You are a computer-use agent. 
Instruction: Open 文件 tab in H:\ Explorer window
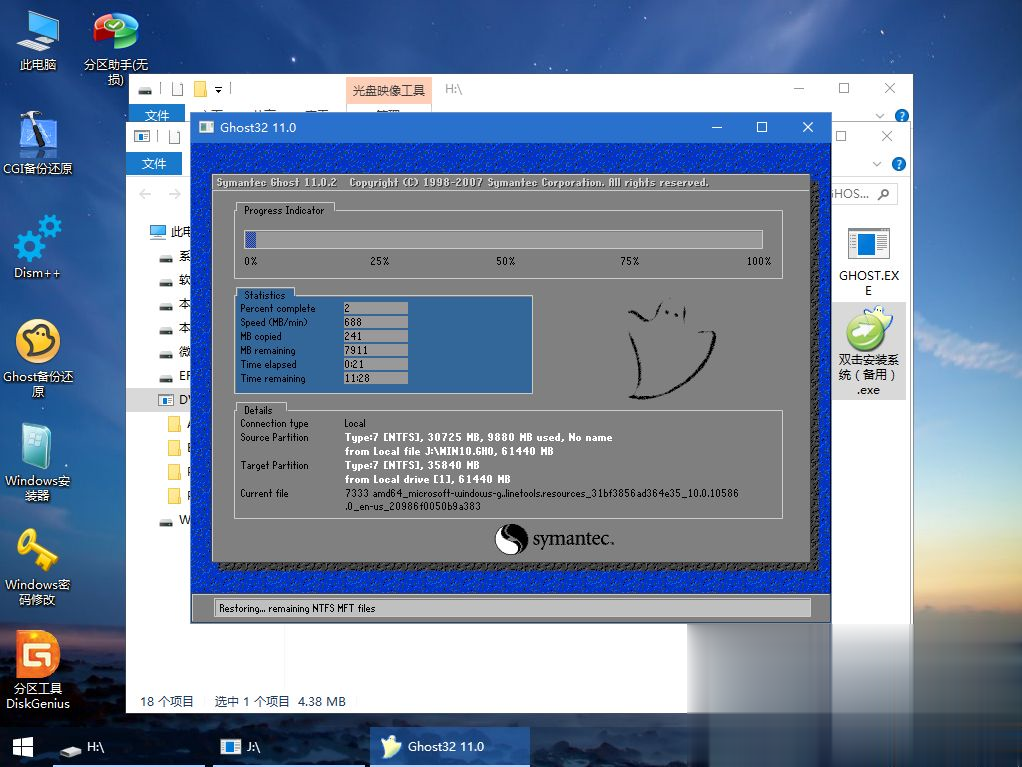(157, 115)
